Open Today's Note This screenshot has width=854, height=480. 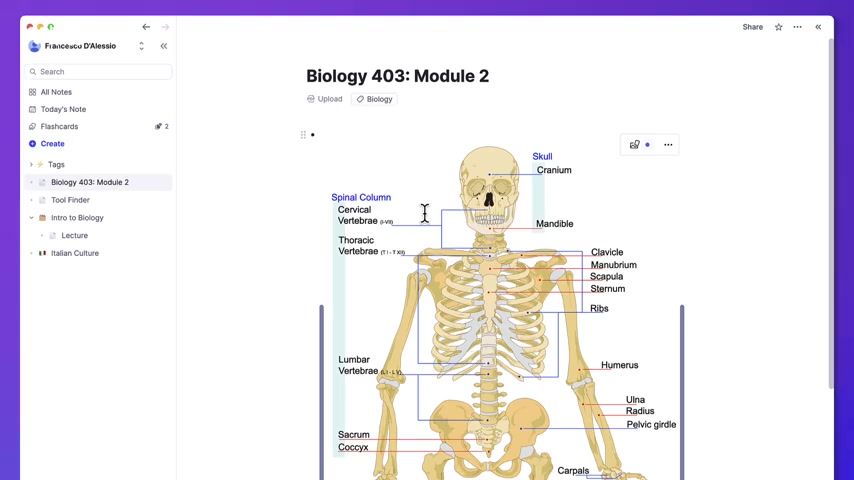(x=62, y=109)
